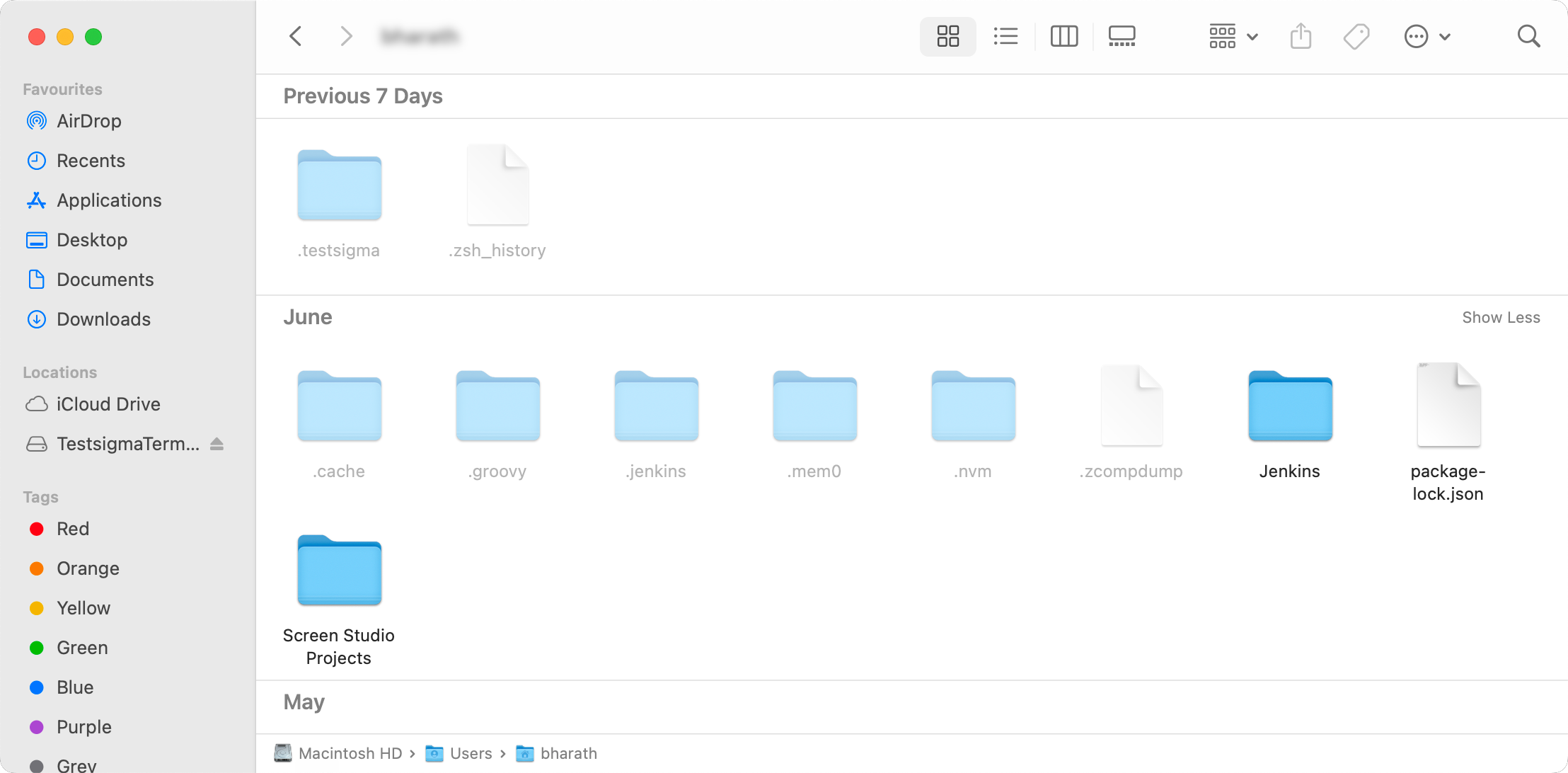
Task: Switch to gallery view
Action: (1122, 35)
